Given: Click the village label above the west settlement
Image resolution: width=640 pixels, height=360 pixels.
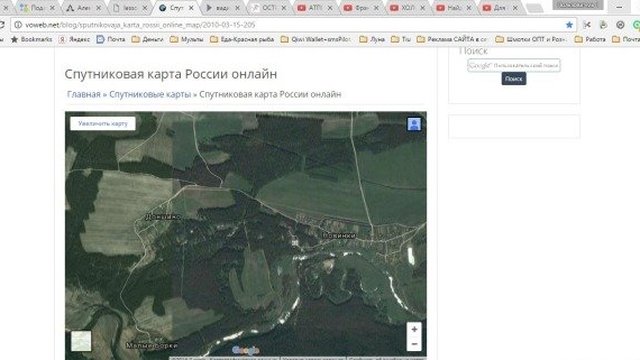Looking at the screenshot, I should tap(163, 217).
